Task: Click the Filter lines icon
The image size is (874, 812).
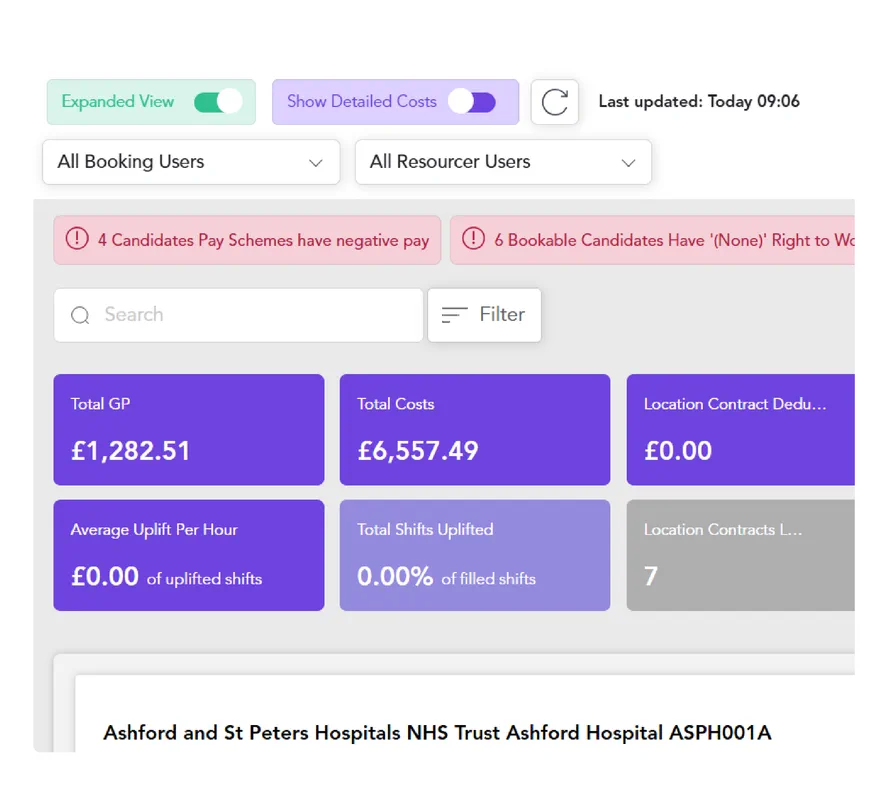Action: point(454,315)
